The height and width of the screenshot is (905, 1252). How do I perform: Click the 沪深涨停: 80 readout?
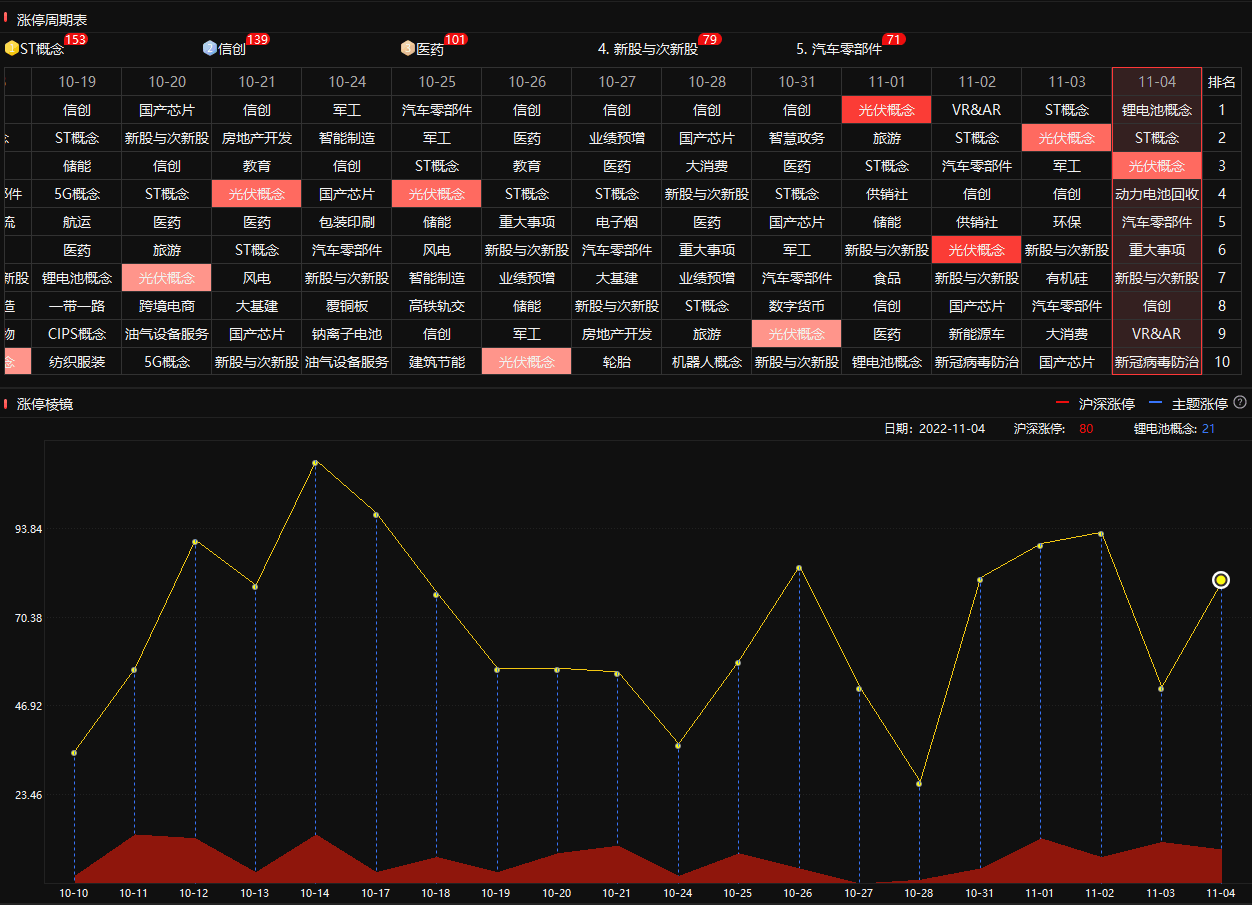[1053, 429]
